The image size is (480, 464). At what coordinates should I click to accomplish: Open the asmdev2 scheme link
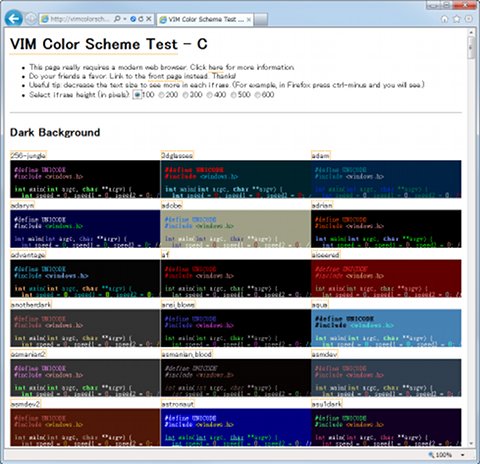25,404
